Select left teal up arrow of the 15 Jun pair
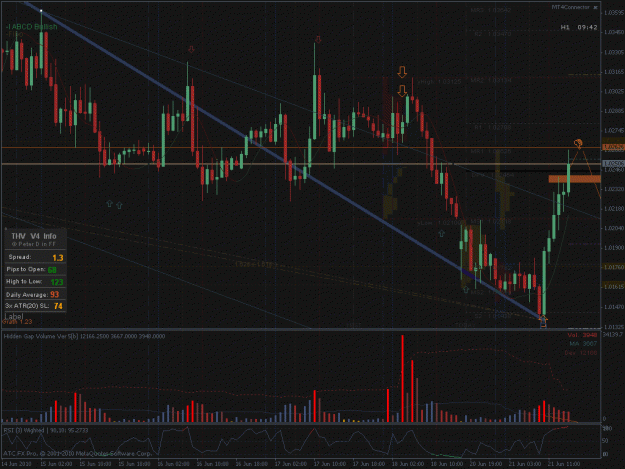 click(x=110, y=204)
